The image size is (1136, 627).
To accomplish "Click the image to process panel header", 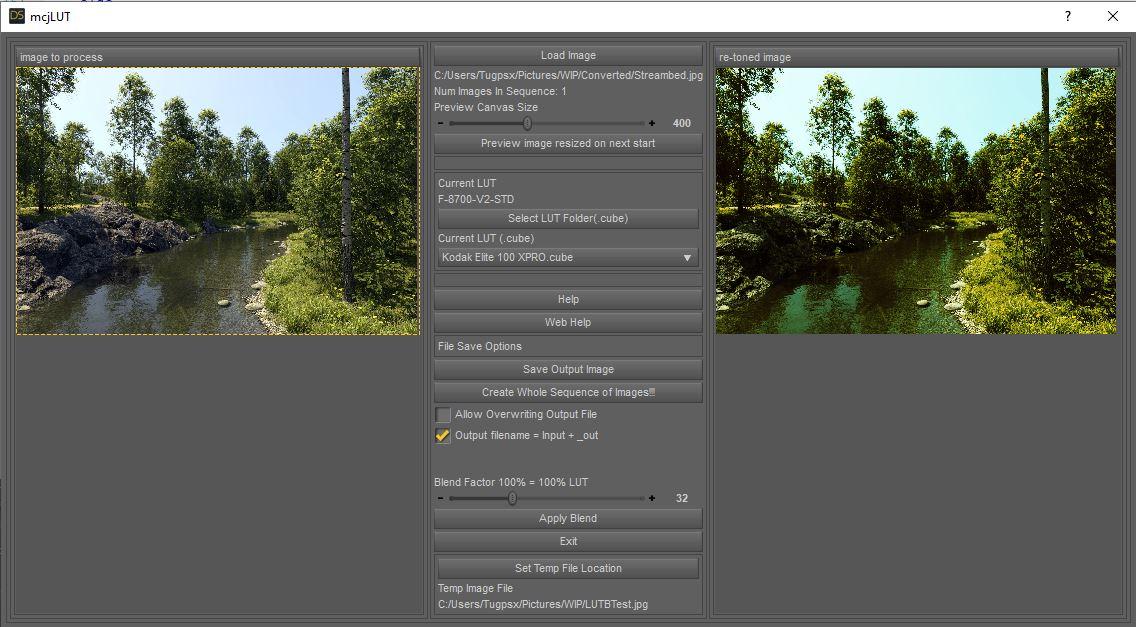I will coord(218,57).
